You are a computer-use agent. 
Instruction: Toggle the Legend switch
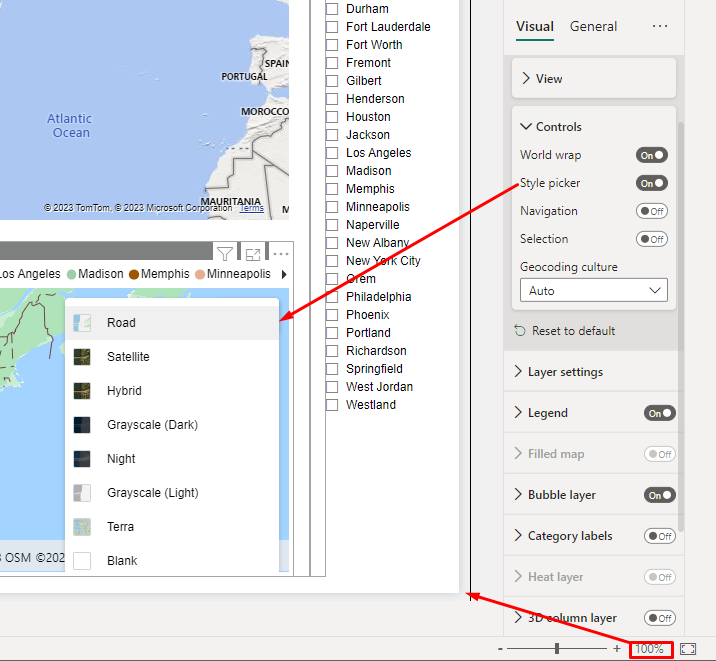click(660, 413)
